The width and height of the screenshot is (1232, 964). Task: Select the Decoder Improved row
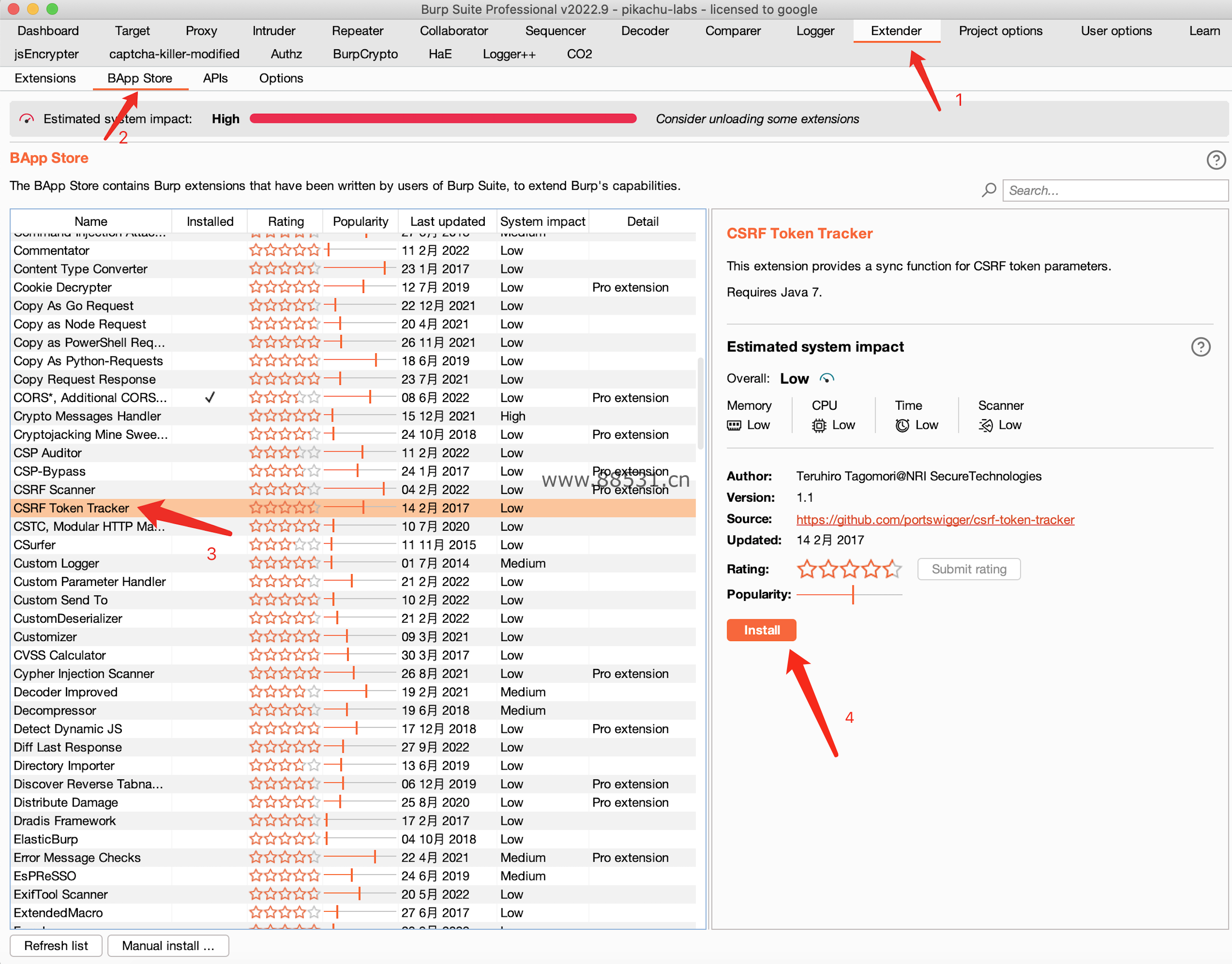tap(353, 692)
